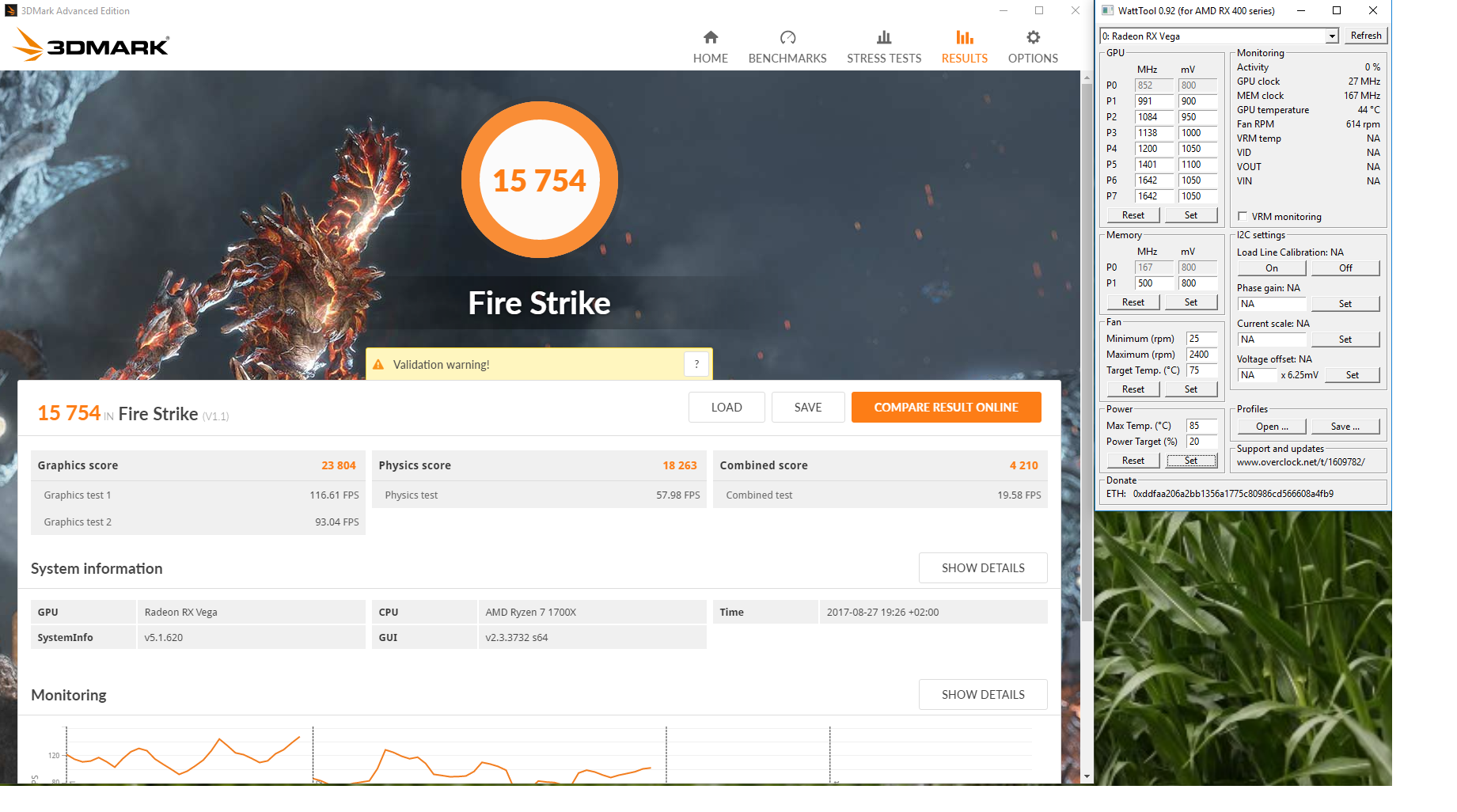The image size is (1457, 812).
Task: Click Open in Profiles
Action: click(1272, 427)
